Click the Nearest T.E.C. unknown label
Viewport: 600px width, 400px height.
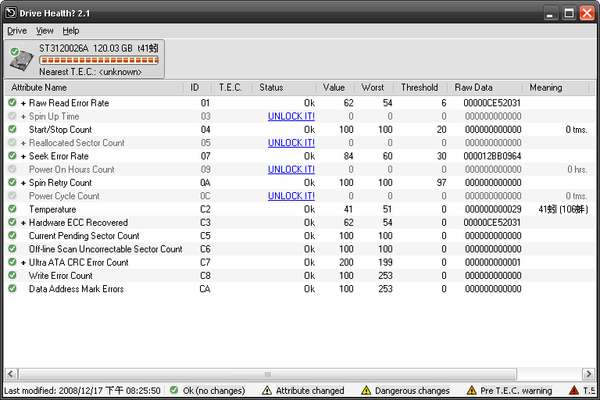pyautogui.click(x=90, y=72)
